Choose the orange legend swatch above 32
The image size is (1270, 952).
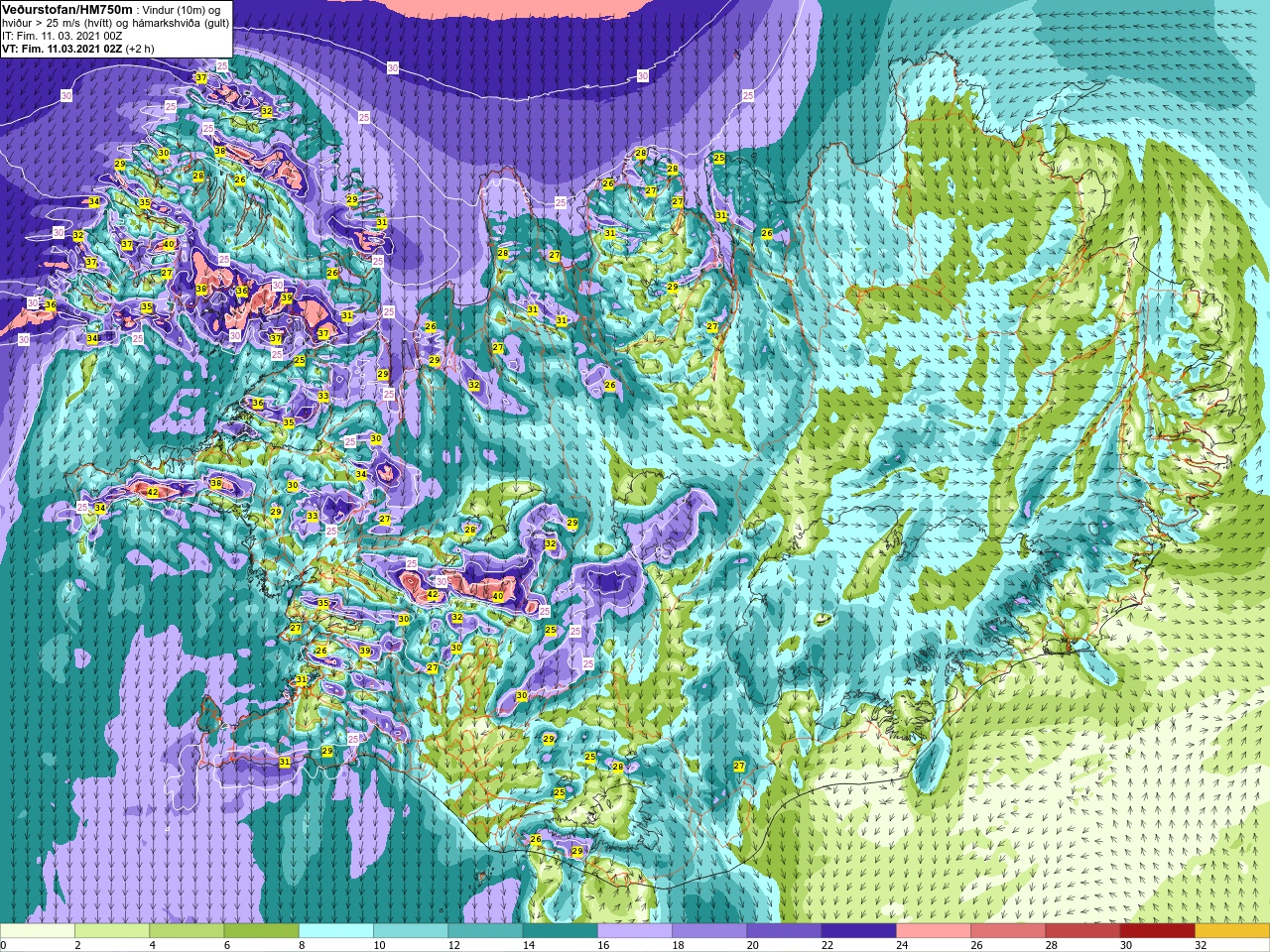click(1232, 931)
